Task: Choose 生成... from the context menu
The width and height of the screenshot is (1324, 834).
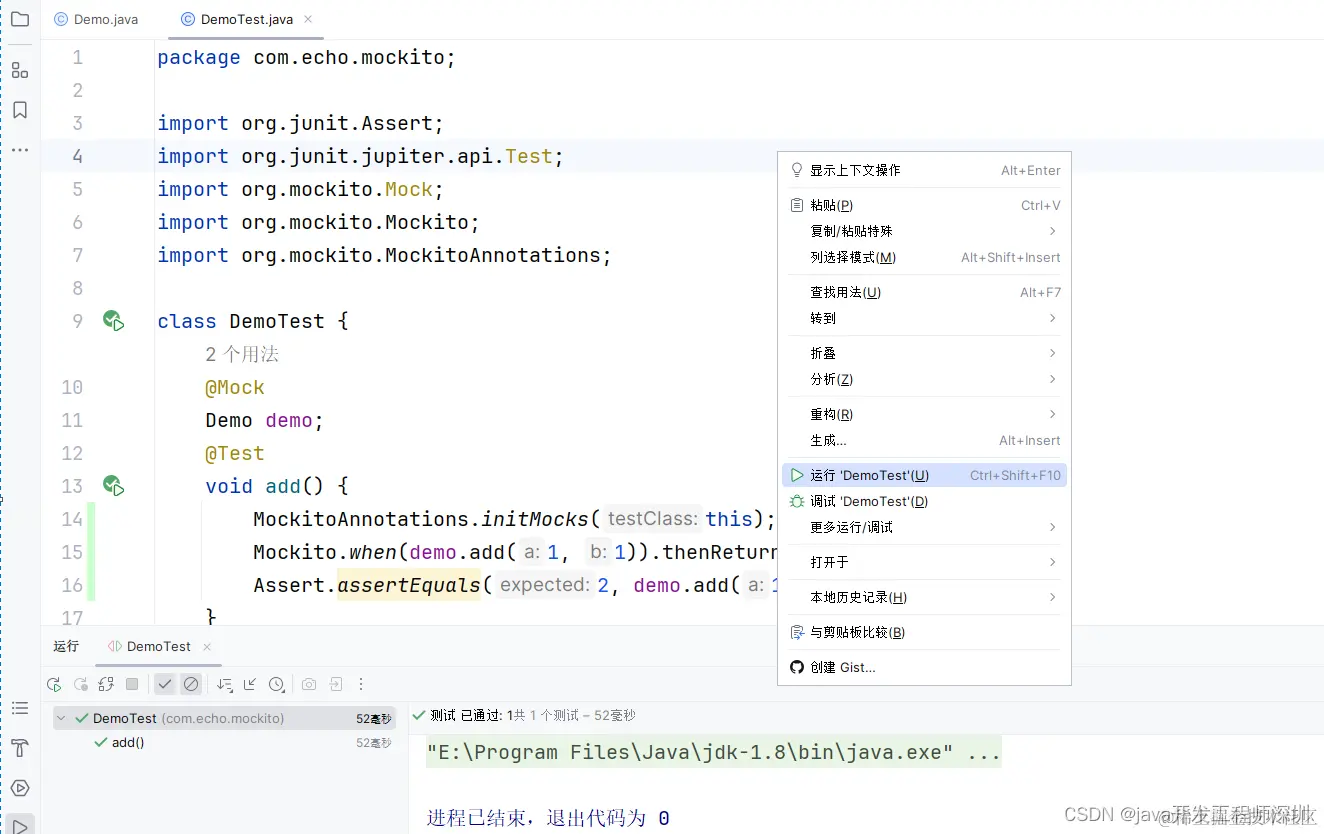Action: [x=924, y=440]
